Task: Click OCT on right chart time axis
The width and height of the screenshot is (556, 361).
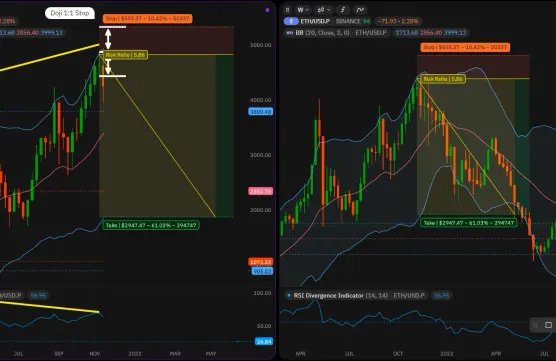Action: (398, 354)
